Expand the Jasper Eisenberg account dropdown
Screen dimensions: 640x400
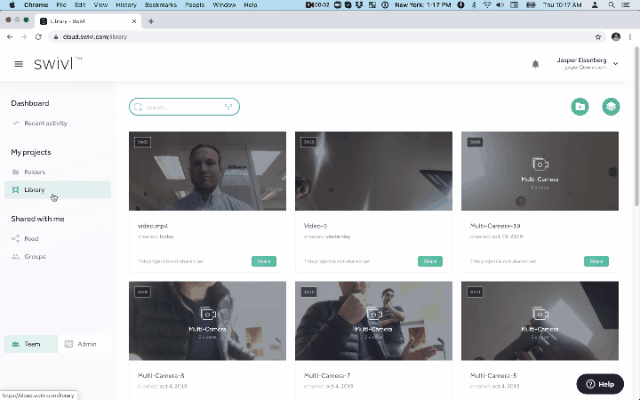[615, 64]
